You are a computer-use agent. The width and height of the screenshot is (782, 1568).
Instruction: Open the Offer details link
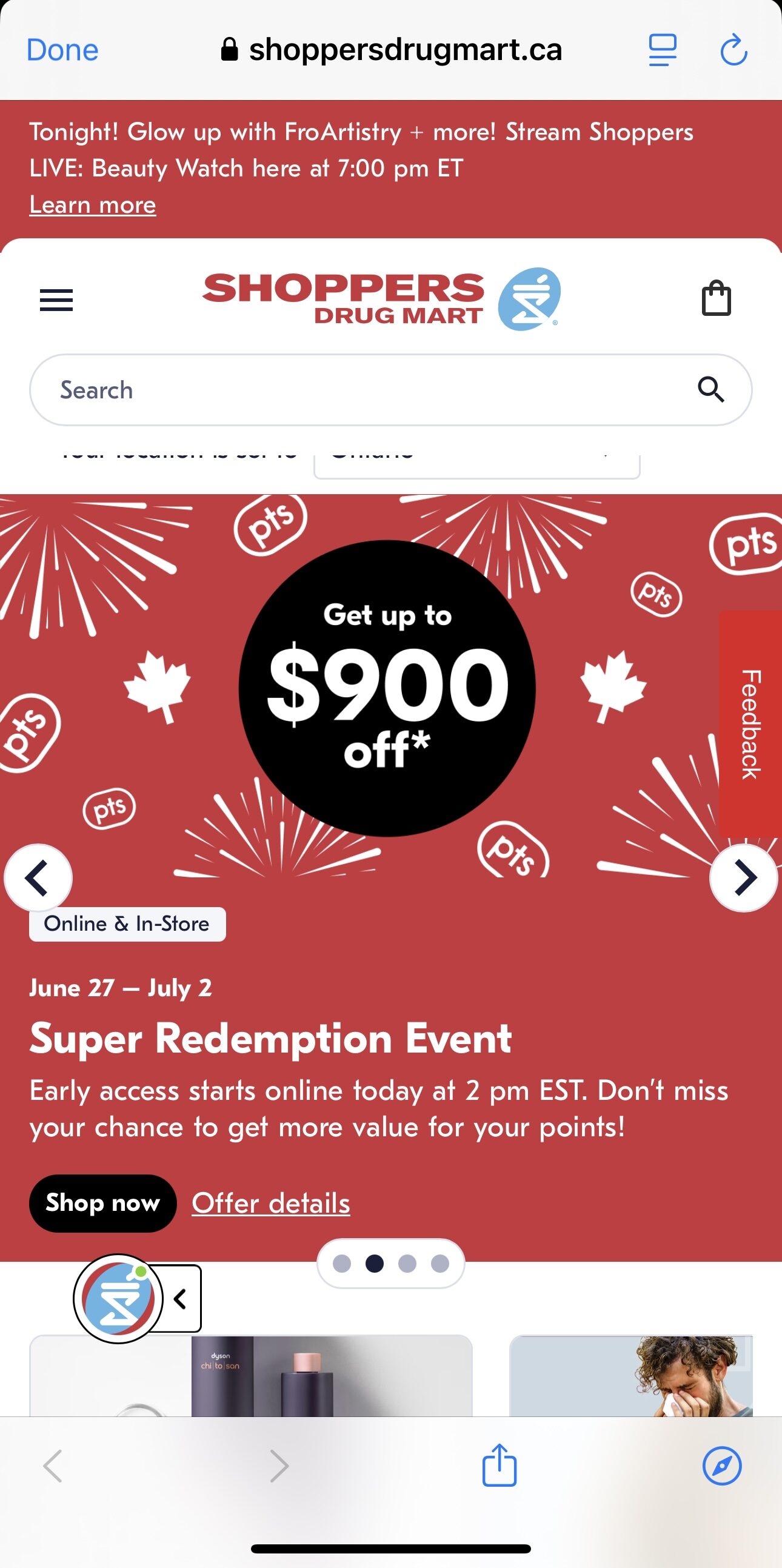(x=270, y=1204)
